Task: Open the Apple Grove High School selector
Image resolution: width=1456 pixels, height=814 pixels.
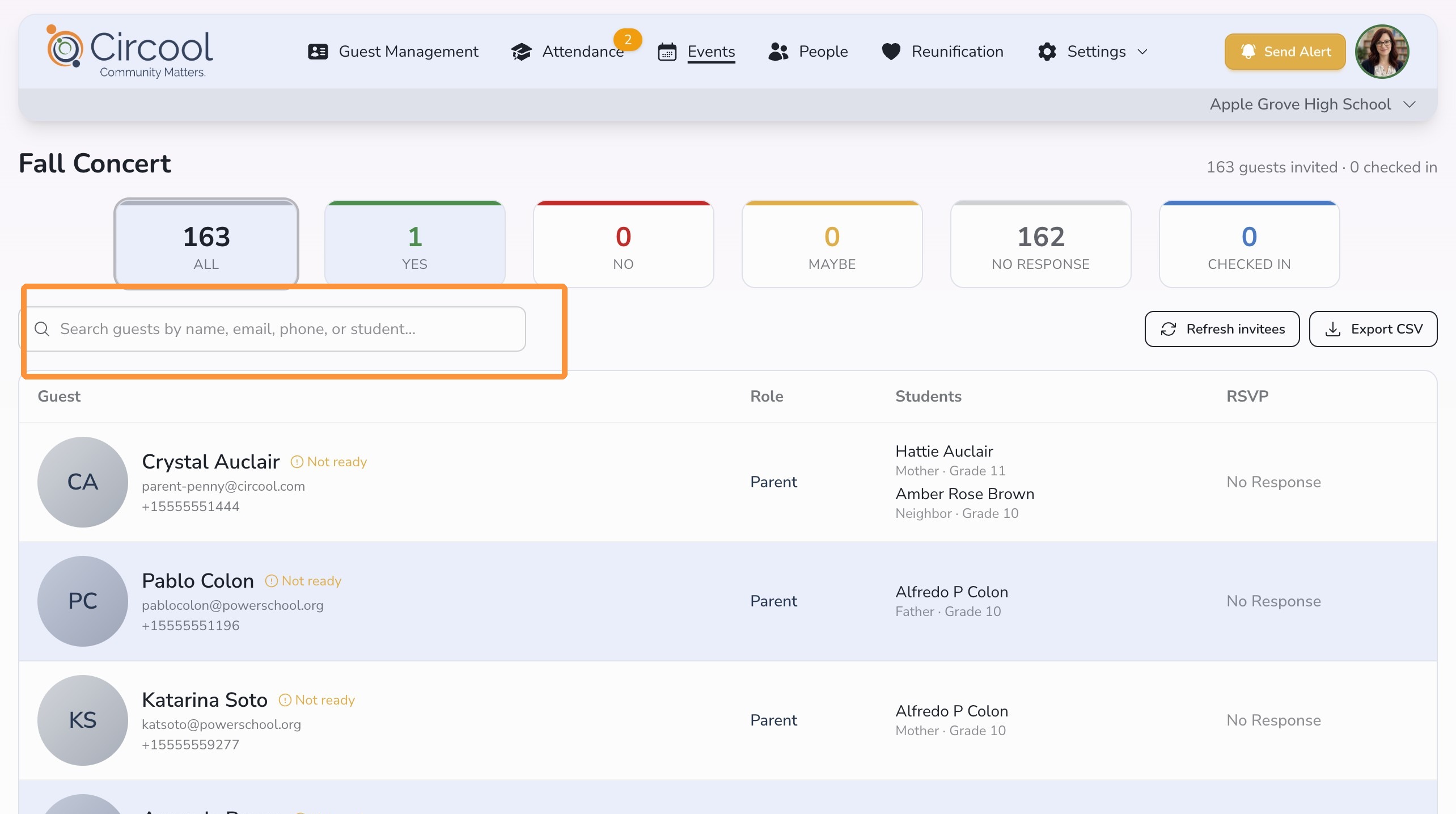Action: click(x=1313, y=104)
